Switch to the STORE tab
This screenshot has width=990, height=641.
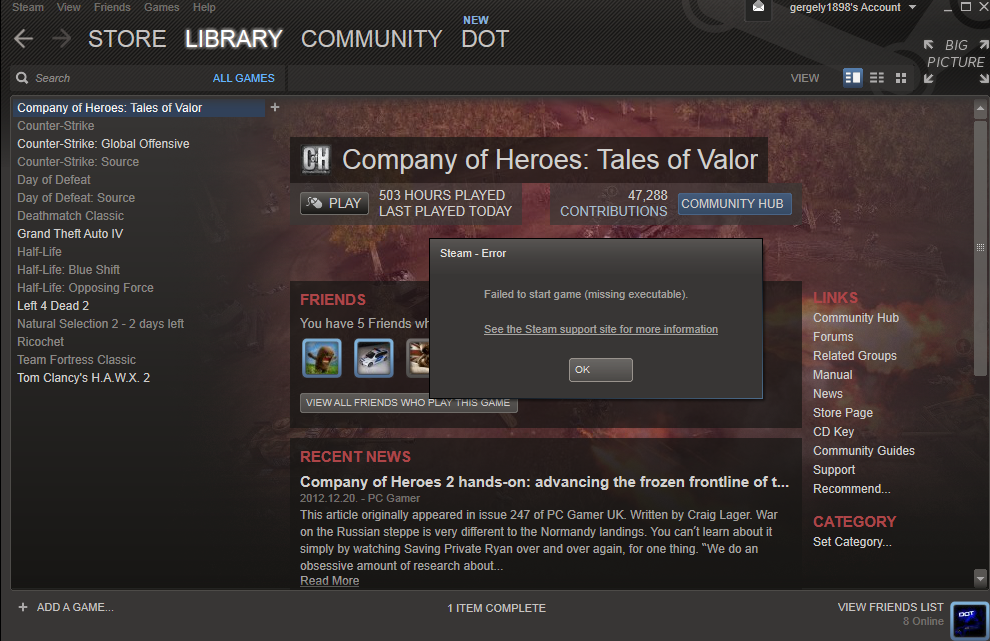(127, 39)
